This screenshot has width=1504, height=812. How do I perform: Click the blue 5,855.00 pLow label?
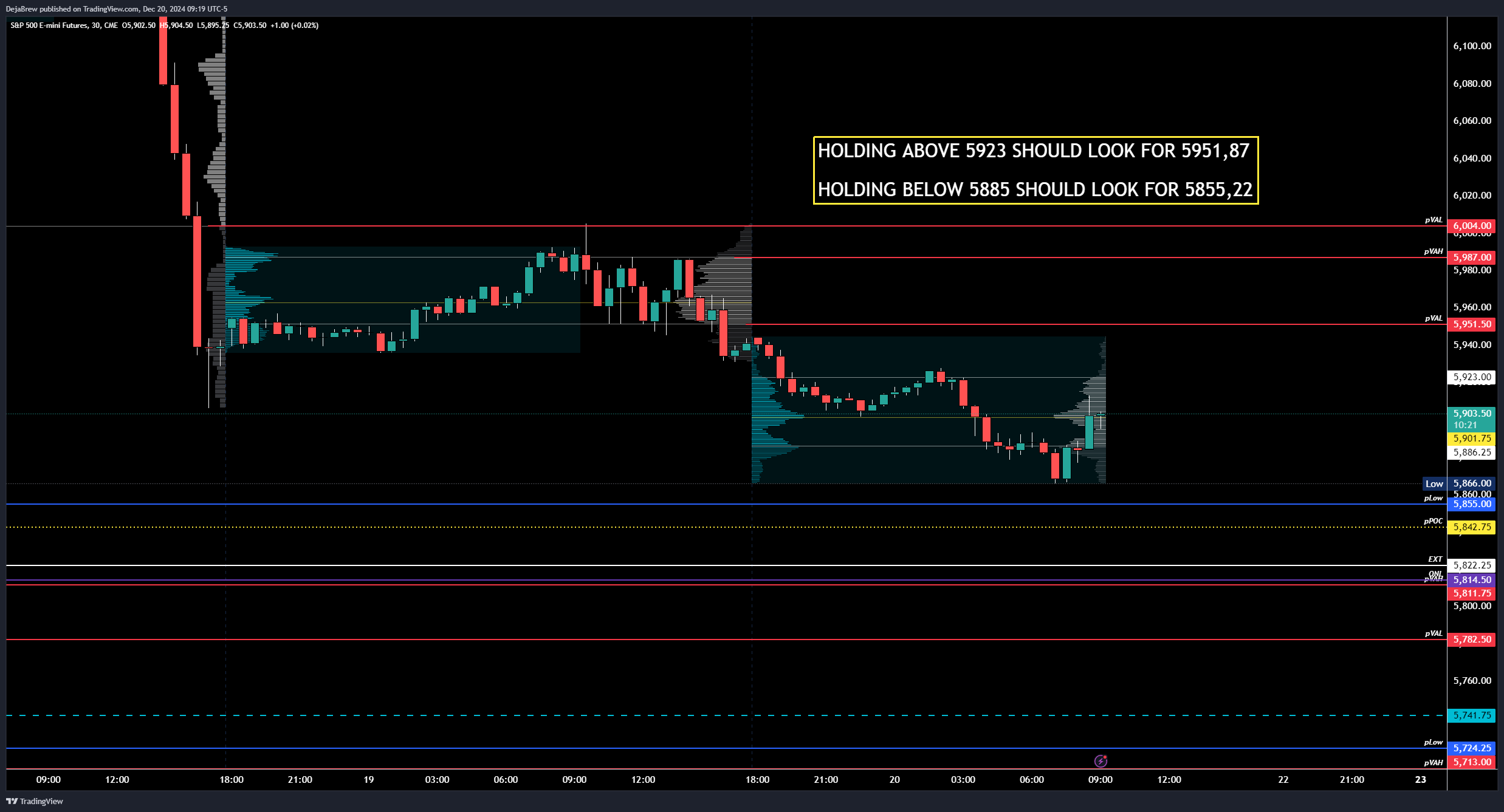coord(1471,504)
